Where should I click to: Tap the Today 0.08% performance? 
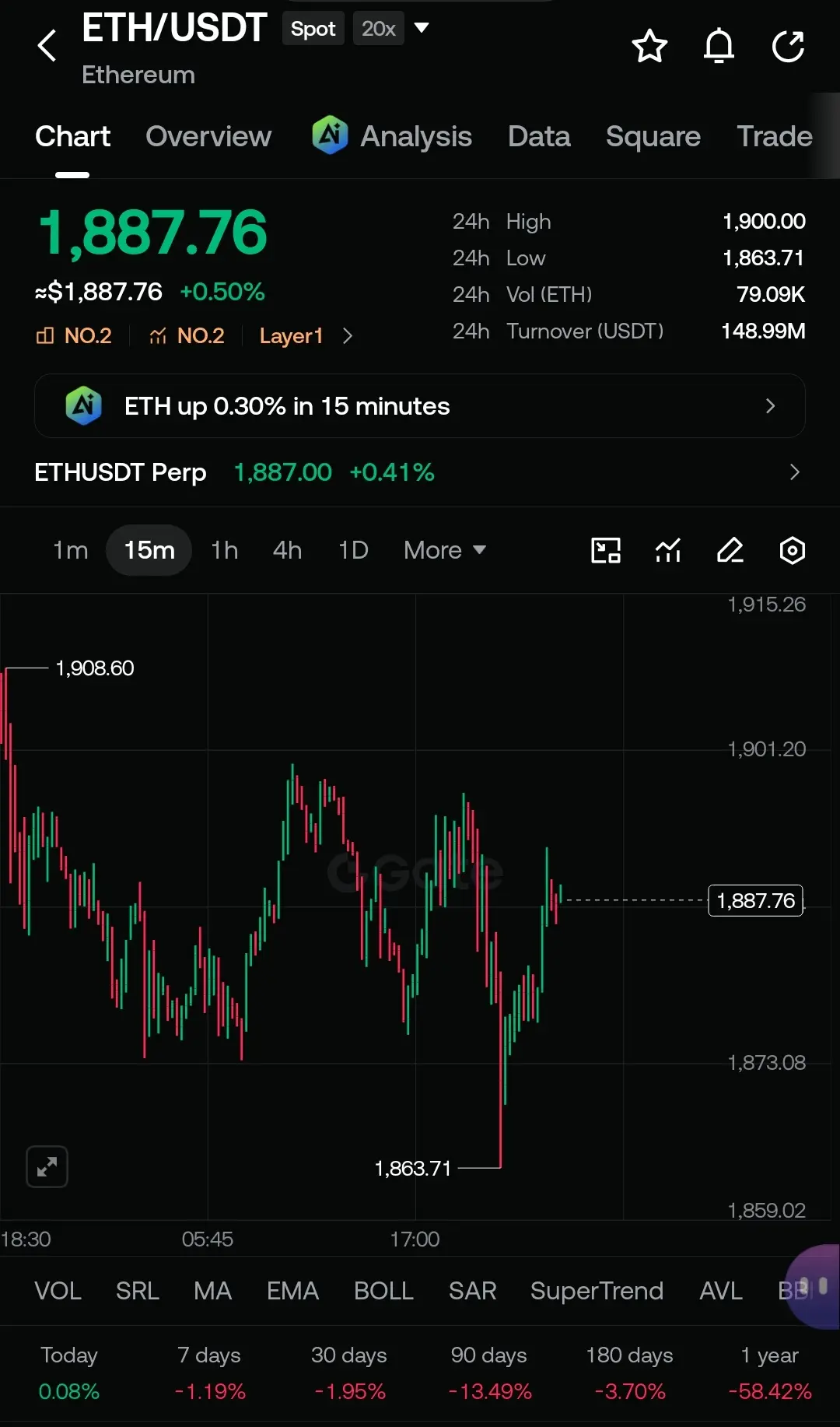point(68,1373)
